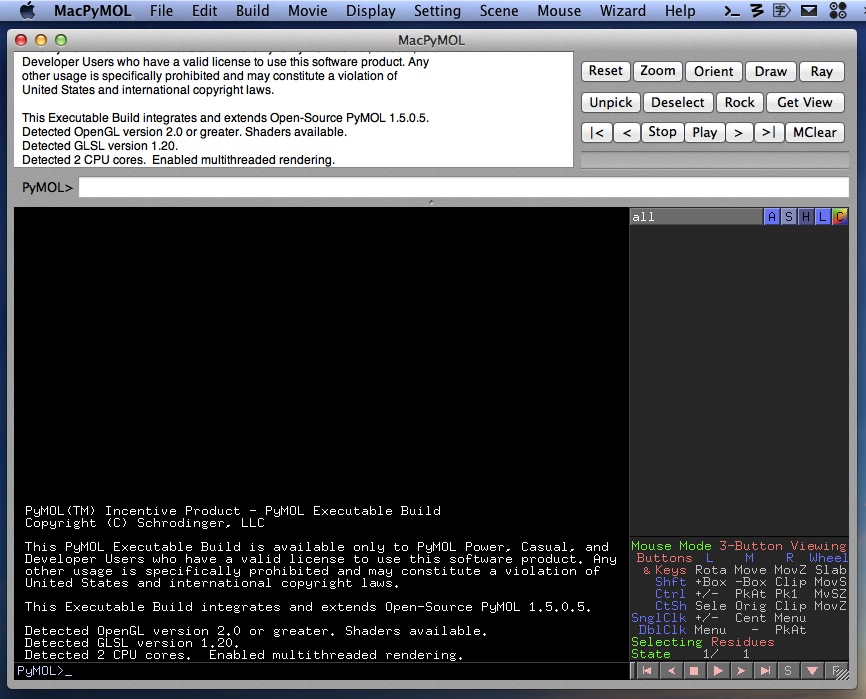Screen dimensions: 866x699
Task: Open the Scene menu
Action: 499,10
